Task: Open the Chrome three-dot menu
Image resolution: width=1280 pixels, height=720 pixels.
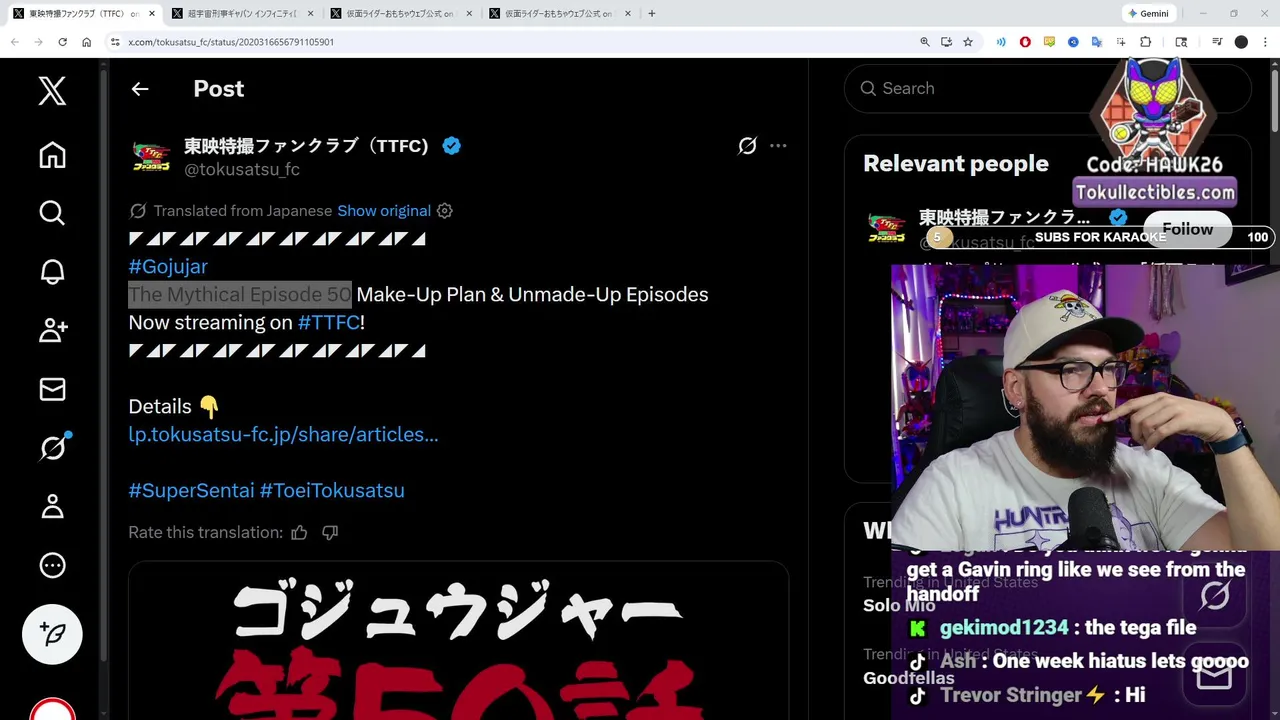Action: click(x=1265, y=42)
